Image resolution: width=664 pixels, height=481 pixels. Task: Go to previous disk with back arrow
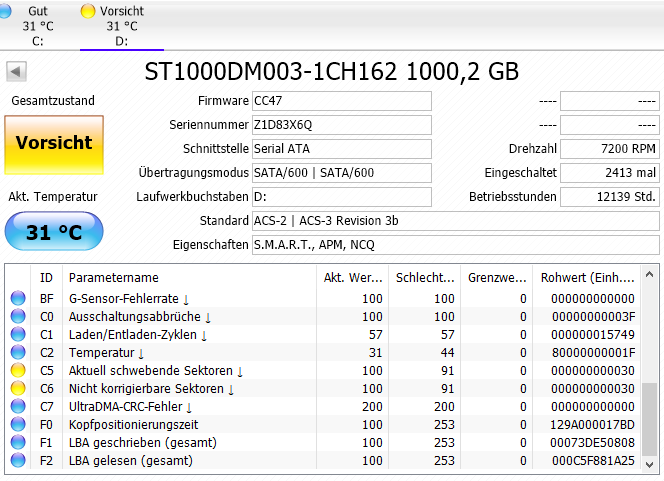pyautogui.click(x=17, y=72)
